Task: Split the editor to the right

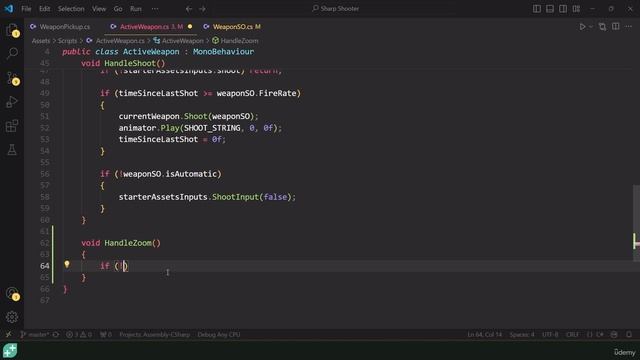Action: click(616, 27)
